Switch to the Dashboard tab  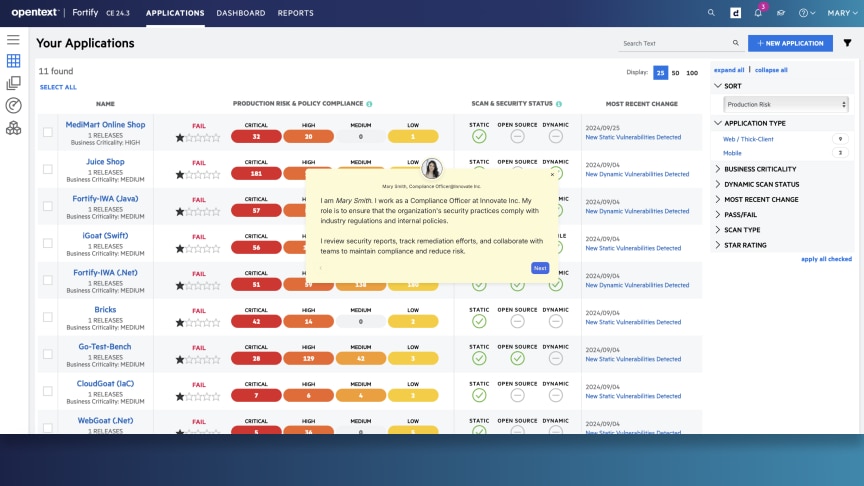(241, 13)
